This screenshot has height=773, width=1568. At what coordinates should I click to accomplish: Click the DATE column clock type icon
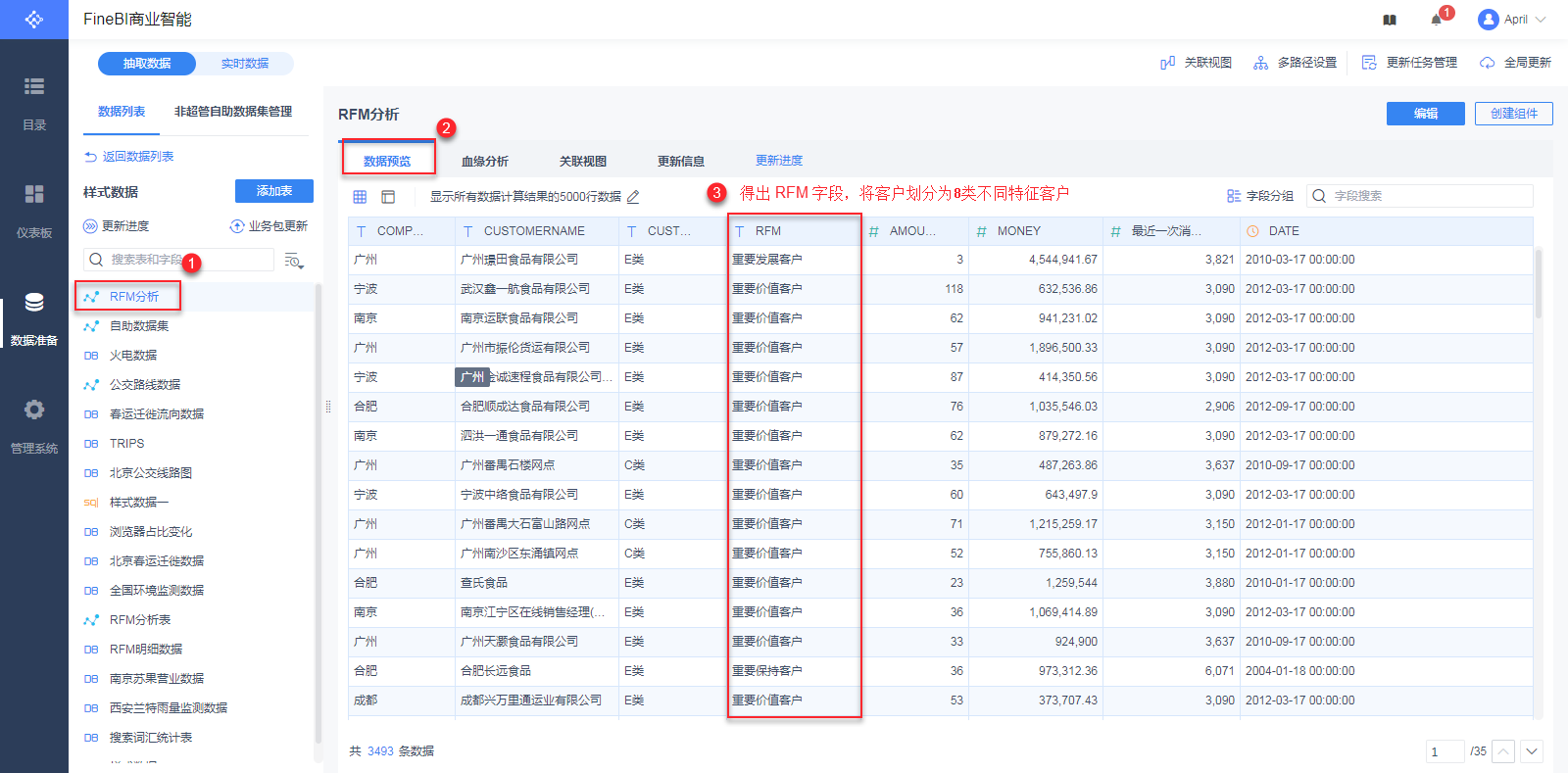click(1252, 231)
